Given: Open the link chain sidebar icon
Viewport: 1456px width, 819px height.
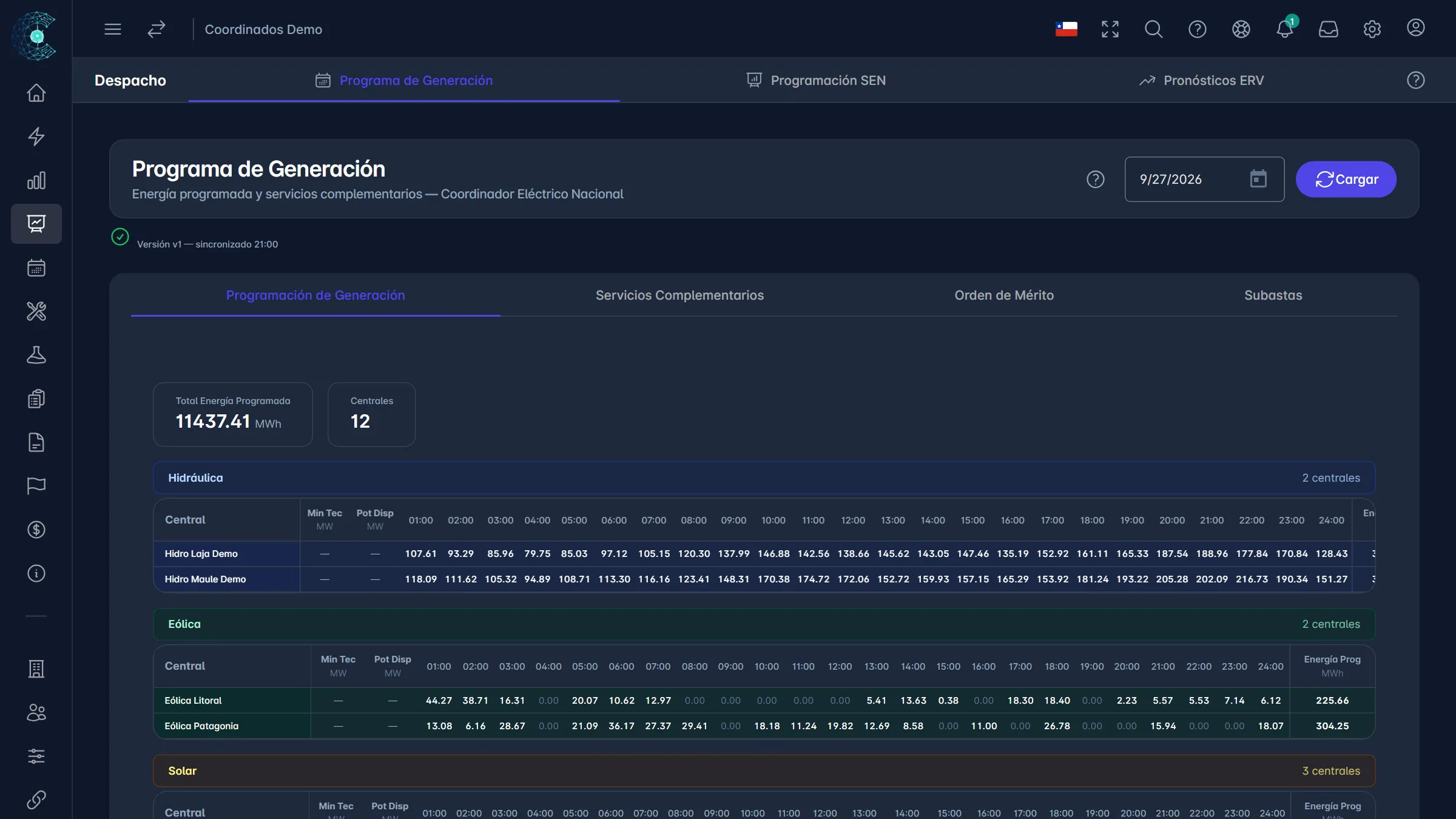Looking at the screenshot, I should point(36,800).
